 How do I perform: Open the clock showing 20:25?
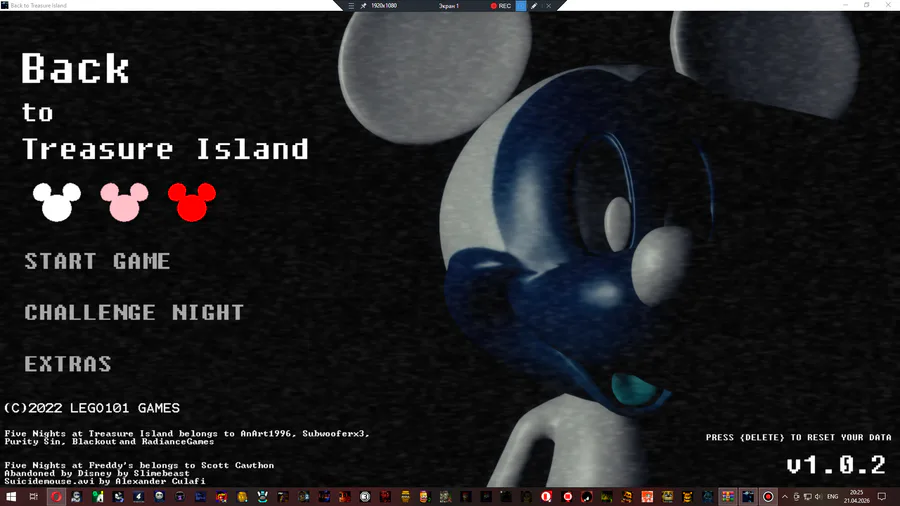[x=857, y=497]
